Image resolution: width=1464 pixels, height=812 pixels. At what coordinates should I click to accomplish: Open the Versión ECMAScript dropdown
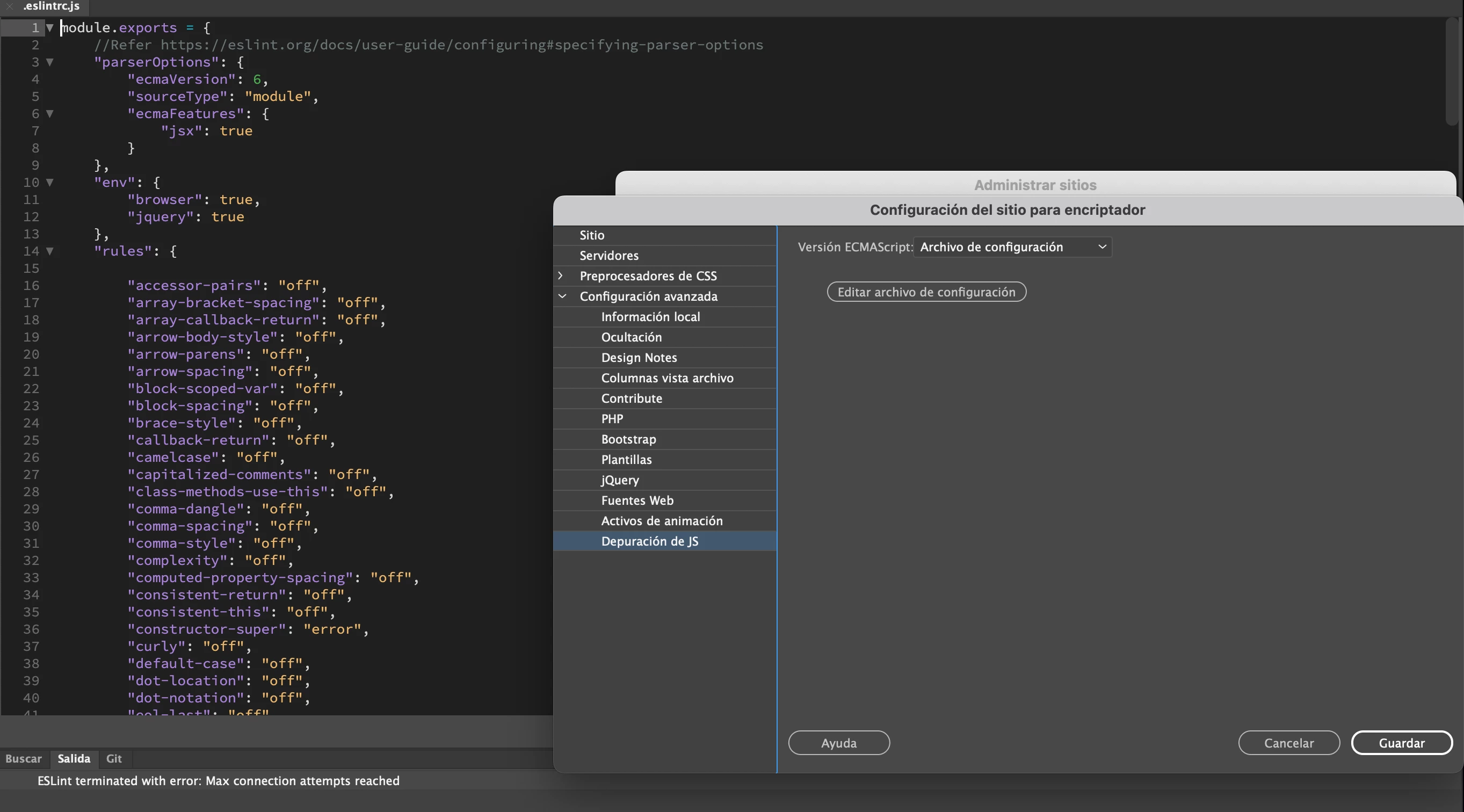tap(1012, 247)
